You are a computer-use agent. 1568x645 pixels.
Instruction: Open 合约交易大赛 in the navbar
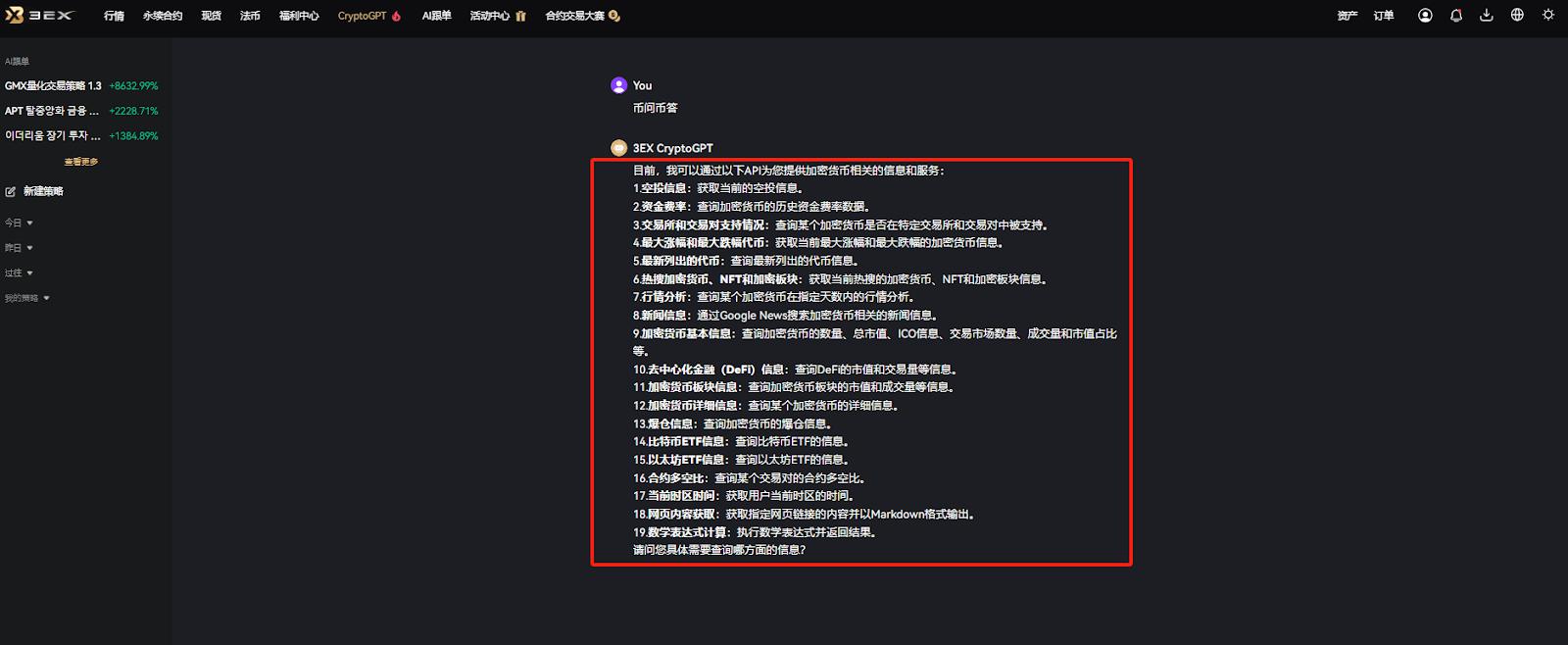582,16
